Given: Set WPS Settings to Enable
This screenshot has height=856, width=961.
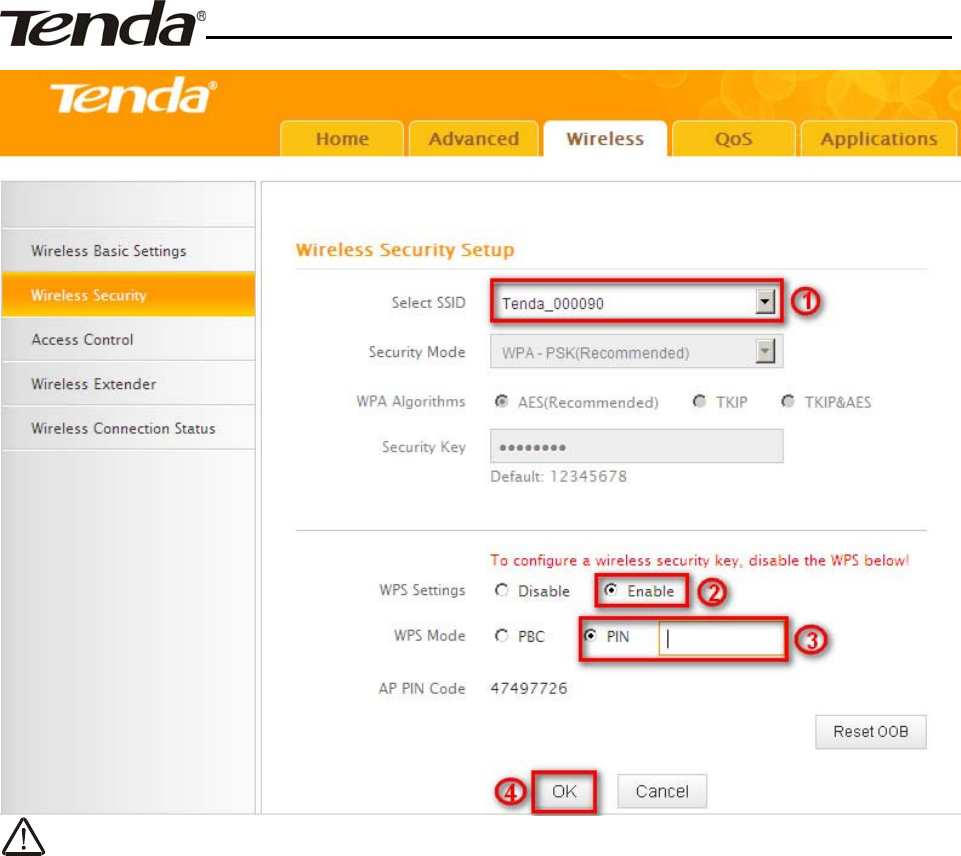Looking at the screenshot, I should (x=610, y=589).
